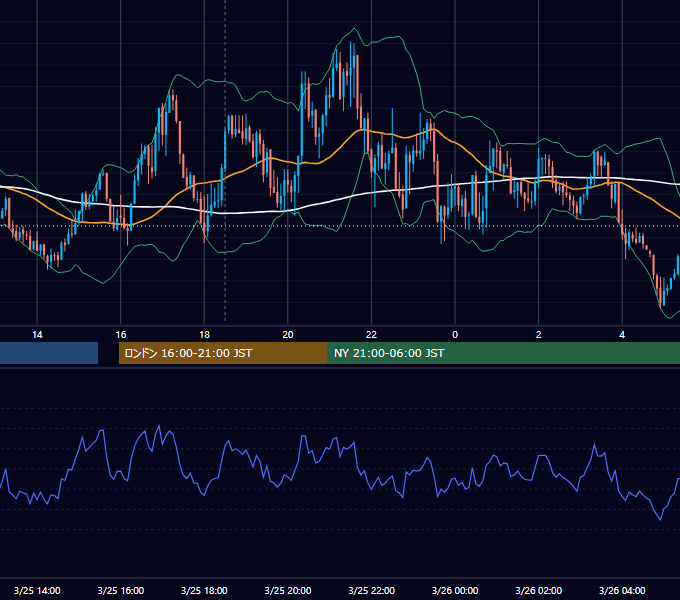Click hour label 22 on price chart axis
Screen dimensions: 680x600
pyautogui.click(x=372, y=335)
